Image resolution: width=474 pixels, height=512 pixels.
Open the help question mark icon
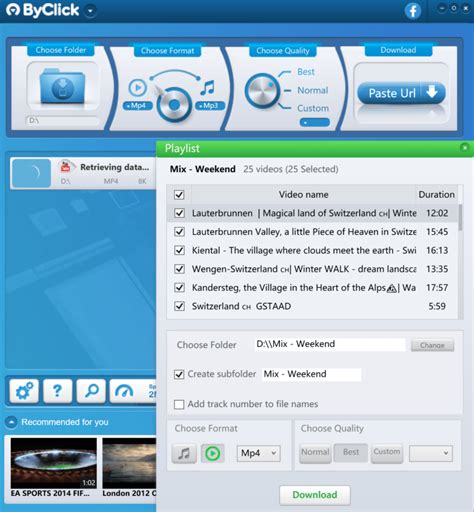point(57,391)
